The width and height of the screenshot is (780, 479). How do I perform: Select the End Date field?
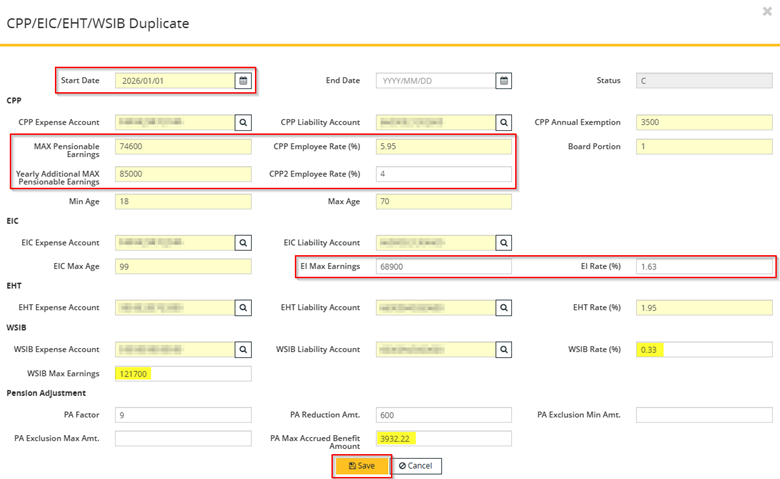[435, 81]
